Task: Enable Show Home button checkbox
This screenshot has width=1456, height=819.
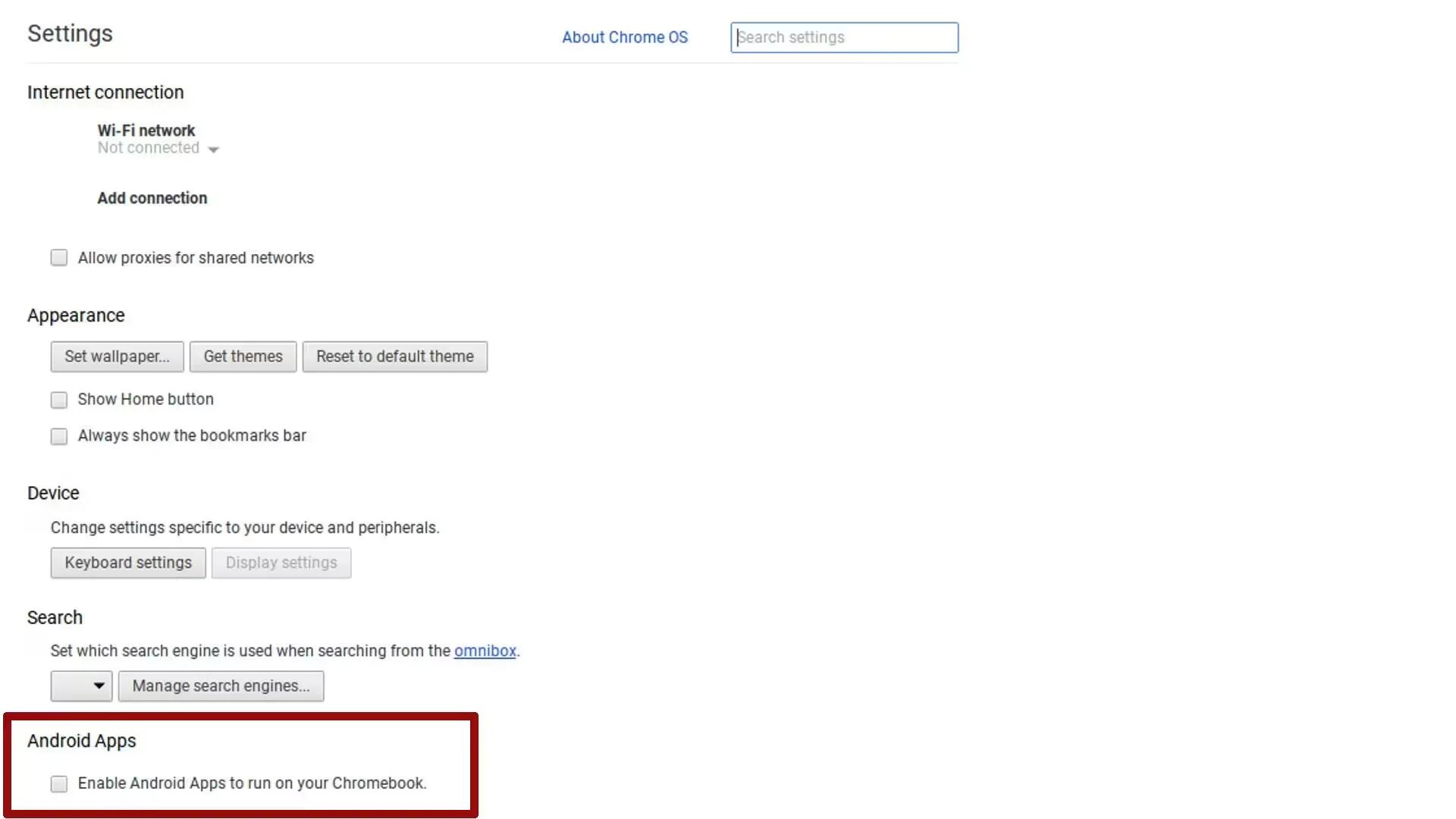Action: pyautogui.click(x=58, y=399)
